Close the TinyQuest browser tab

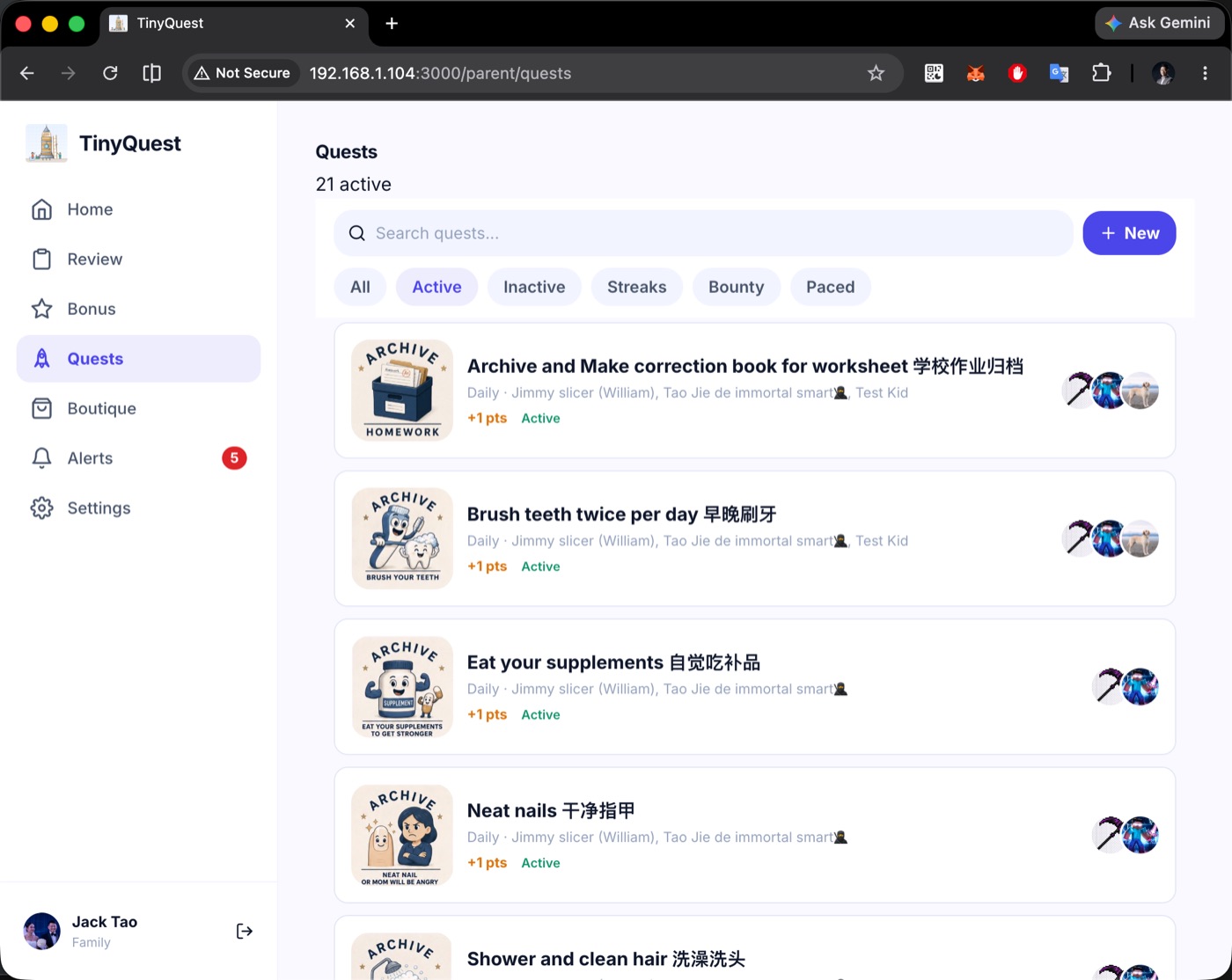click(350, 23)
